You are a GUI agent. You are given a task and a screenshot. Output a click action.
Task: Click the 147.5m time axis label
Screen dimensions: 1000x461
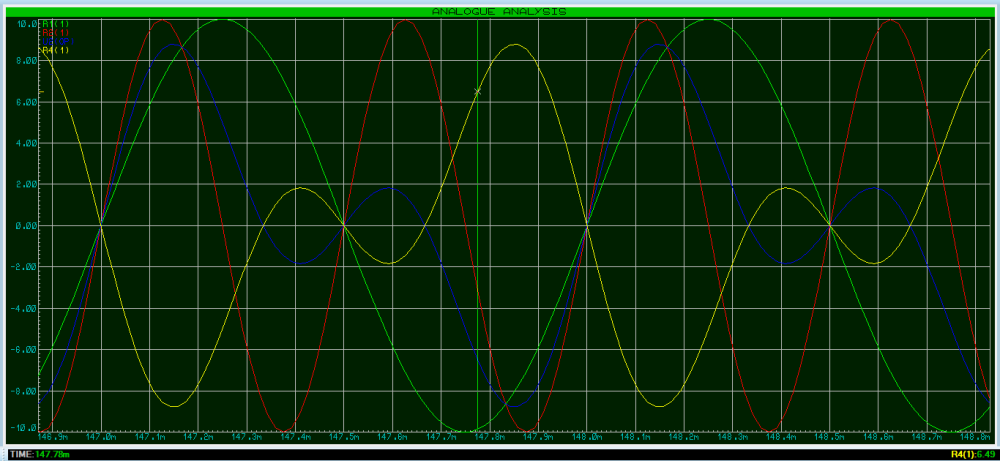pyautogui.click(x=344, y=439)
